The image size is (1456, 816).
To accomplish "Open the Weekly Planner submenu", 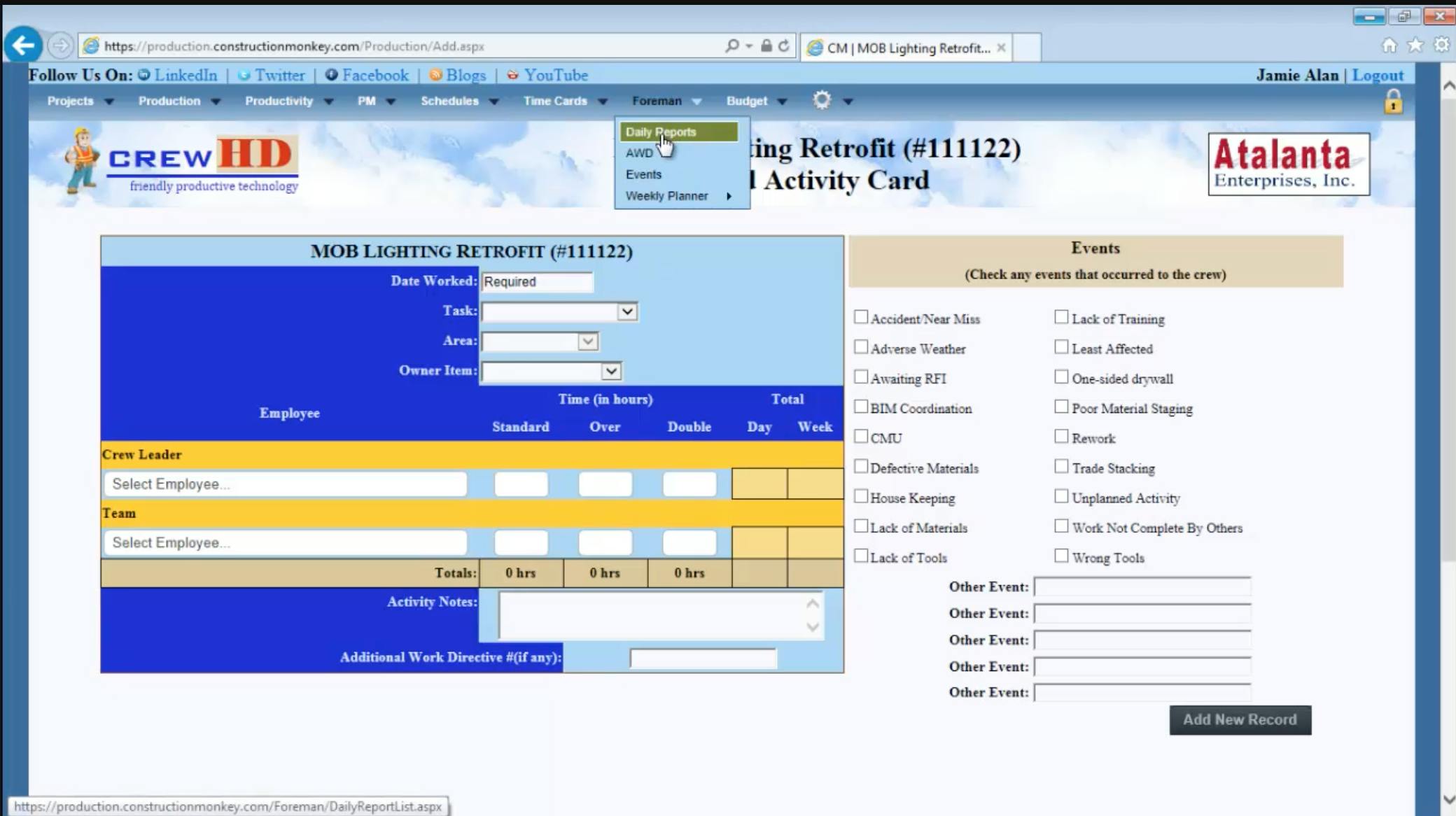I will coord(666,196).
